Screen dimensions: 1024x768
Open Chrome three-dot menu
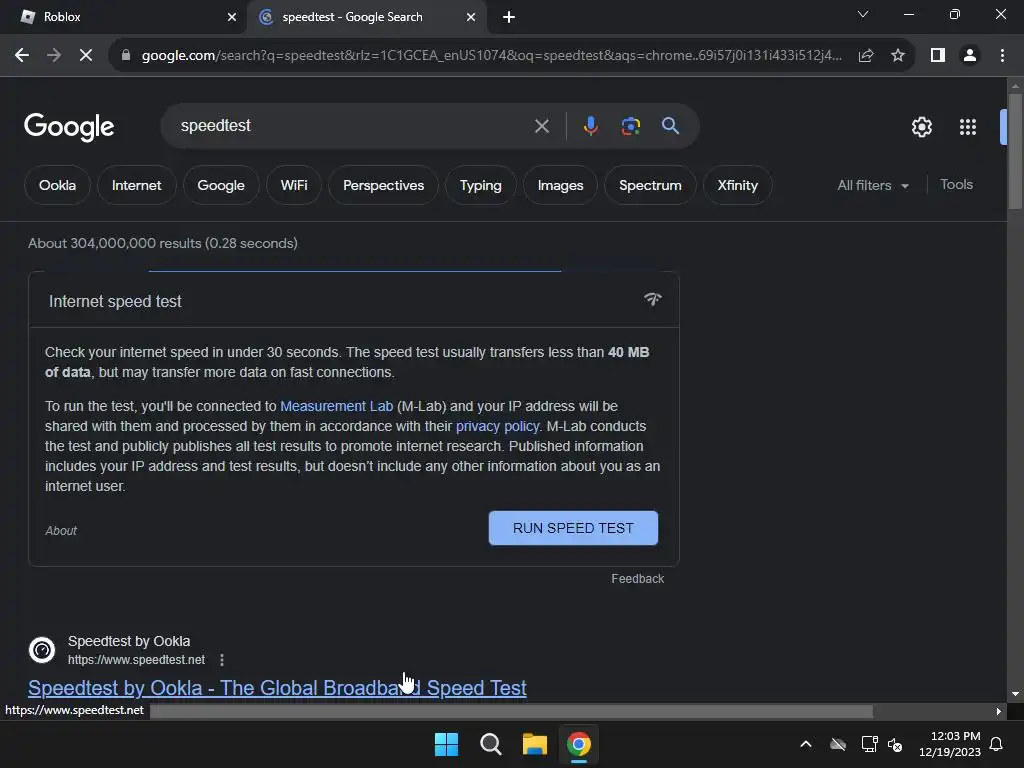point(1002,56)
